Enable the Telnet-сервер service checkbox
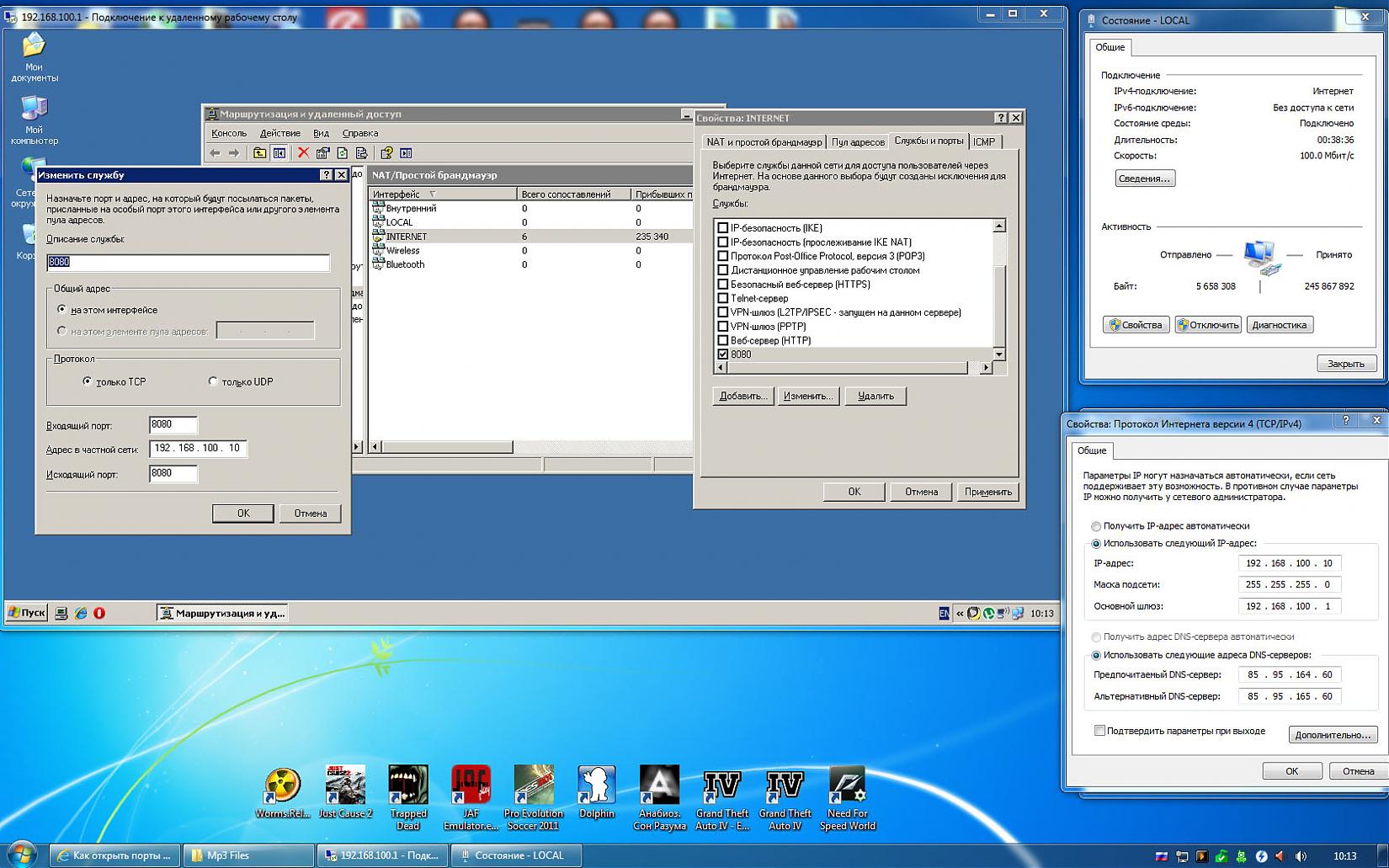The height and width of the screenshot is (868, 1389). (722, 298)
